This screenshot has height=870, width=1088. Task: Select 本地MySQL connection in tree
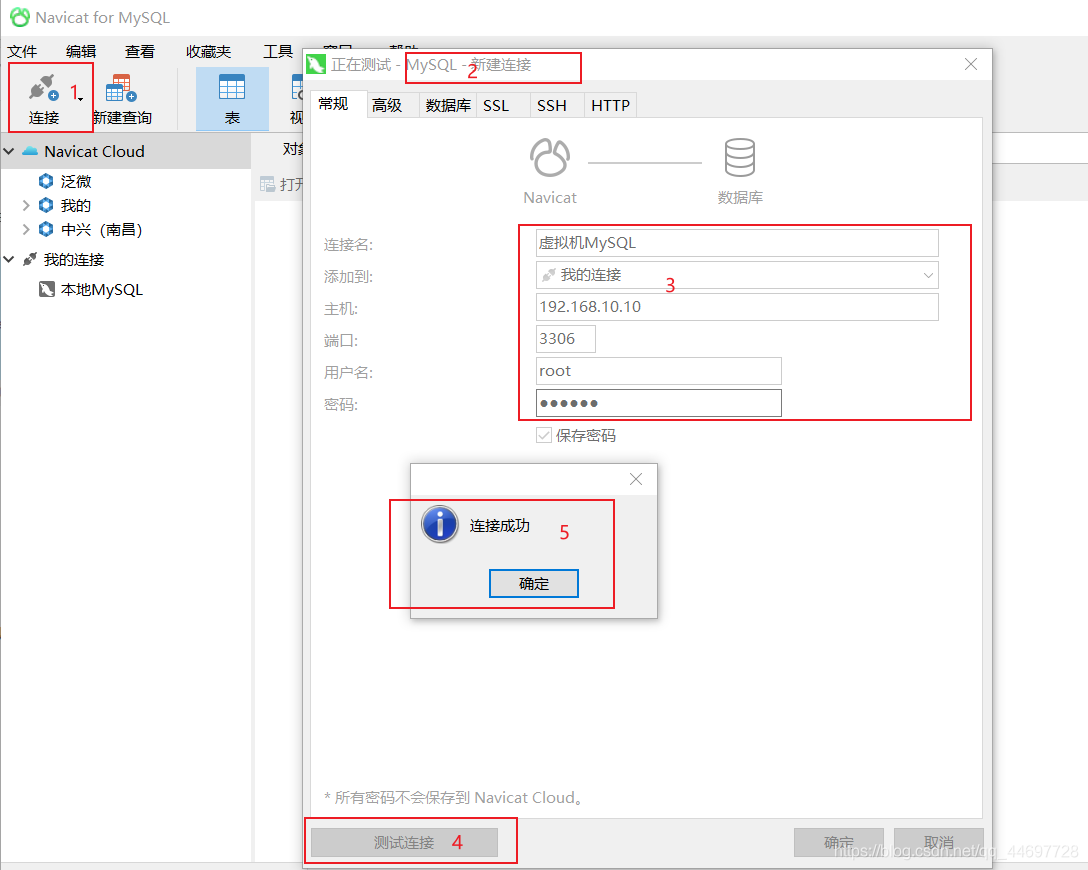102,289
